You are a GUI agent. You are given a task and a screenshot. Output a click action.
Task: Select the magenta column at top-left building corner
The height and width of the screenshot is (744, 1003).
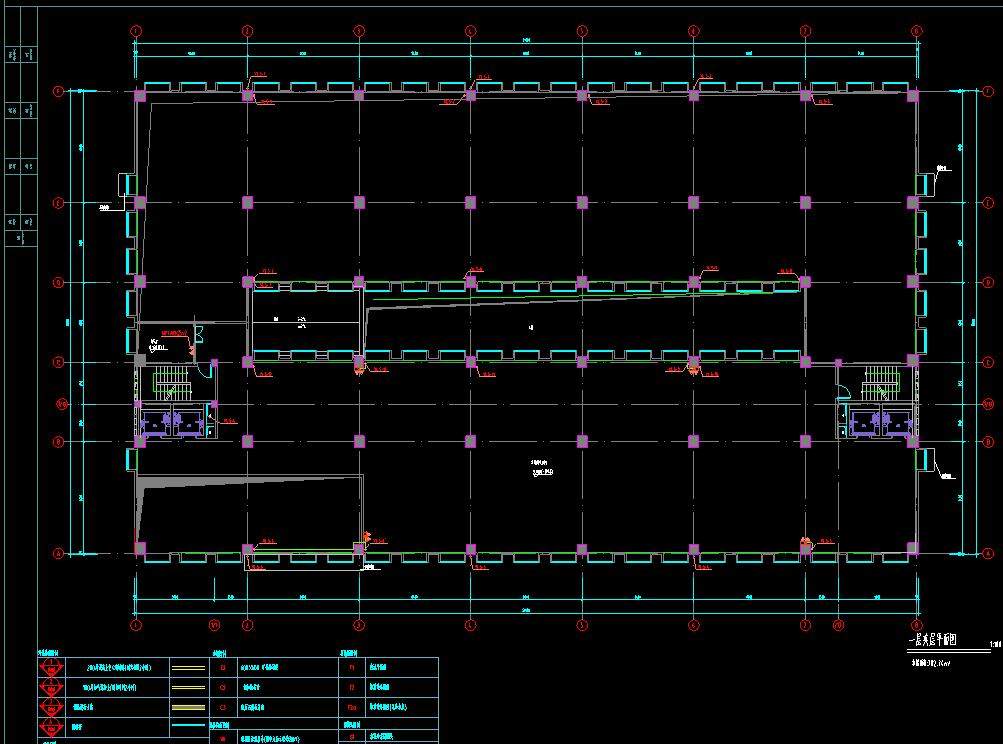click(140, 95)
